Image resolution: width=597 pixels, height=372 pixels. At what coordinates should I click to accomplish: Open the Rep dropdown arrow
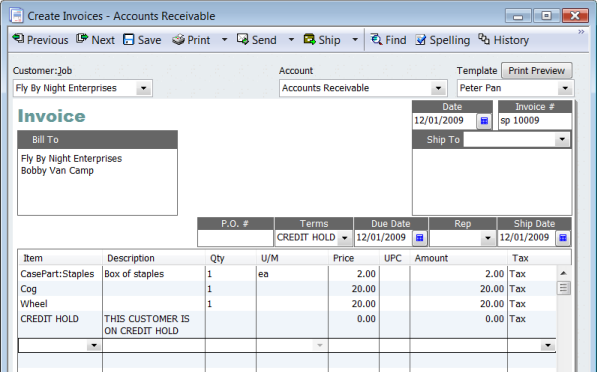tap(488, 238)
